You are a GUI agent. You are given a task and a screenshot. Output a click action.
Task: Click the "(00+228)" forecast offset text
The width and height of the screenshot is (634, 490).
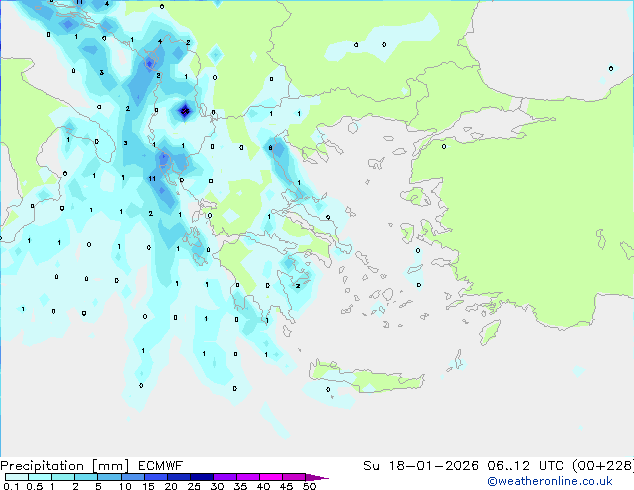[x=603, y=466]
